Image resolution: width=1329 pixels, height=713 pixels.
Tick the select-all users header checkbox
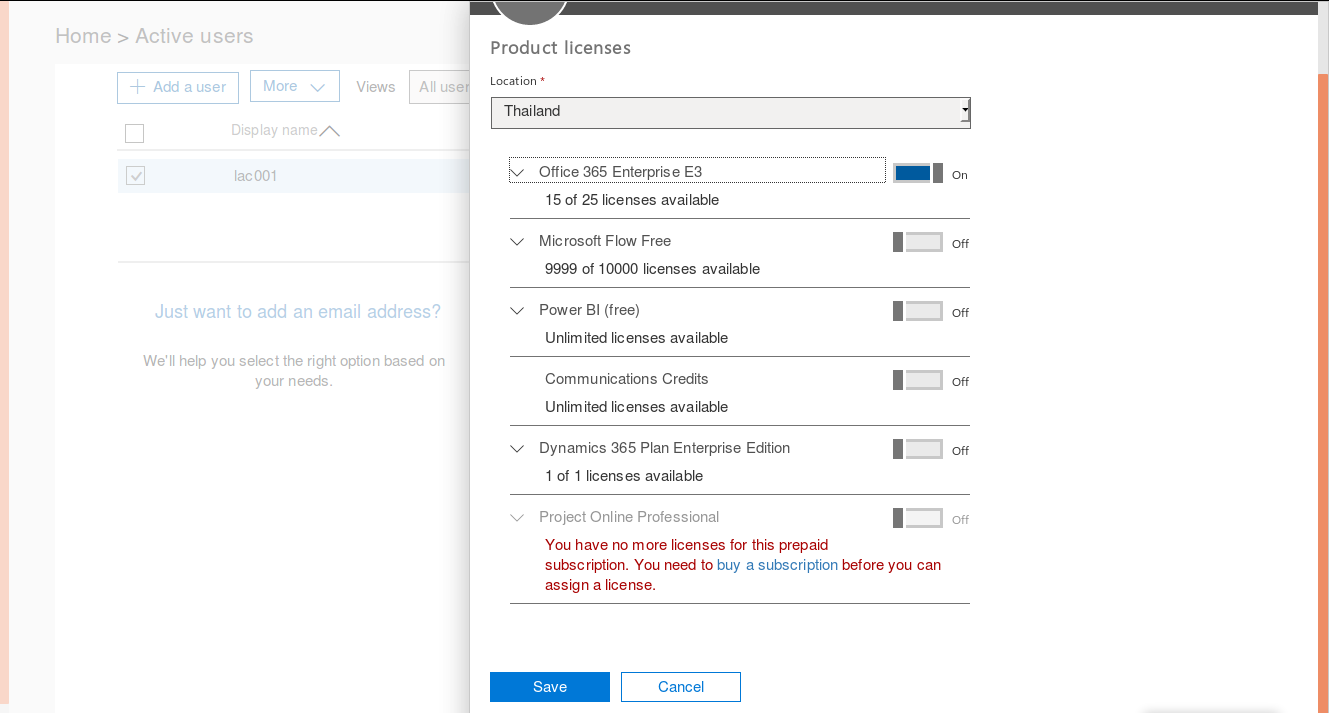coord(135,133)
